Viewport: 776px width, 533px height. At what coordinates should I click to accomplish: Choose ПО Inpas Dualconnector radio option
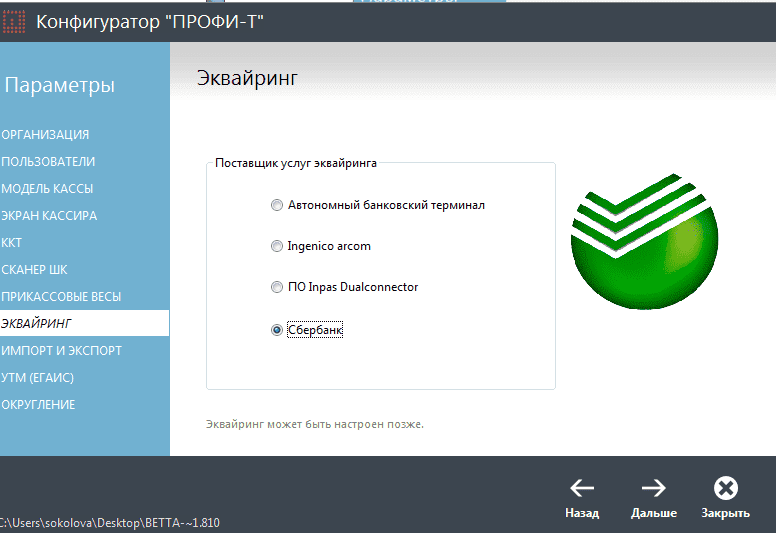point(277,287)
